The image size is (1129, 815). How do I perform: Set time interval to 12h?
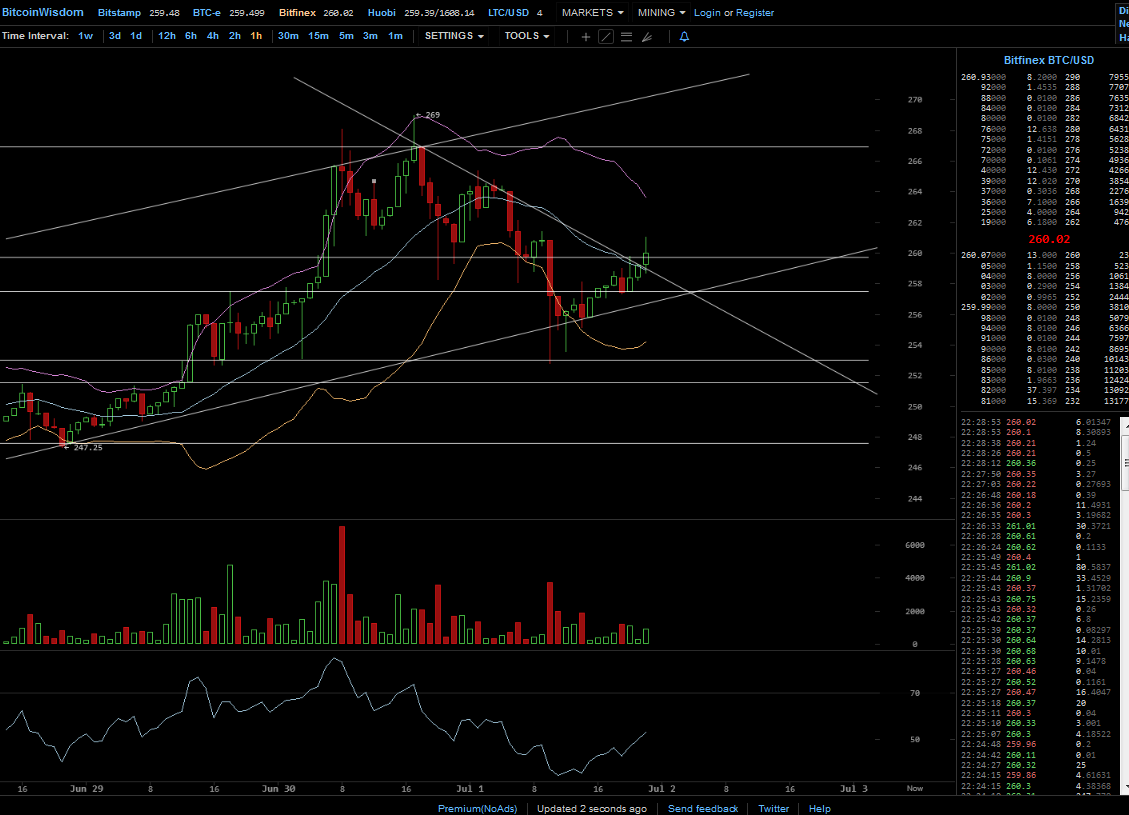click(167, 36)
